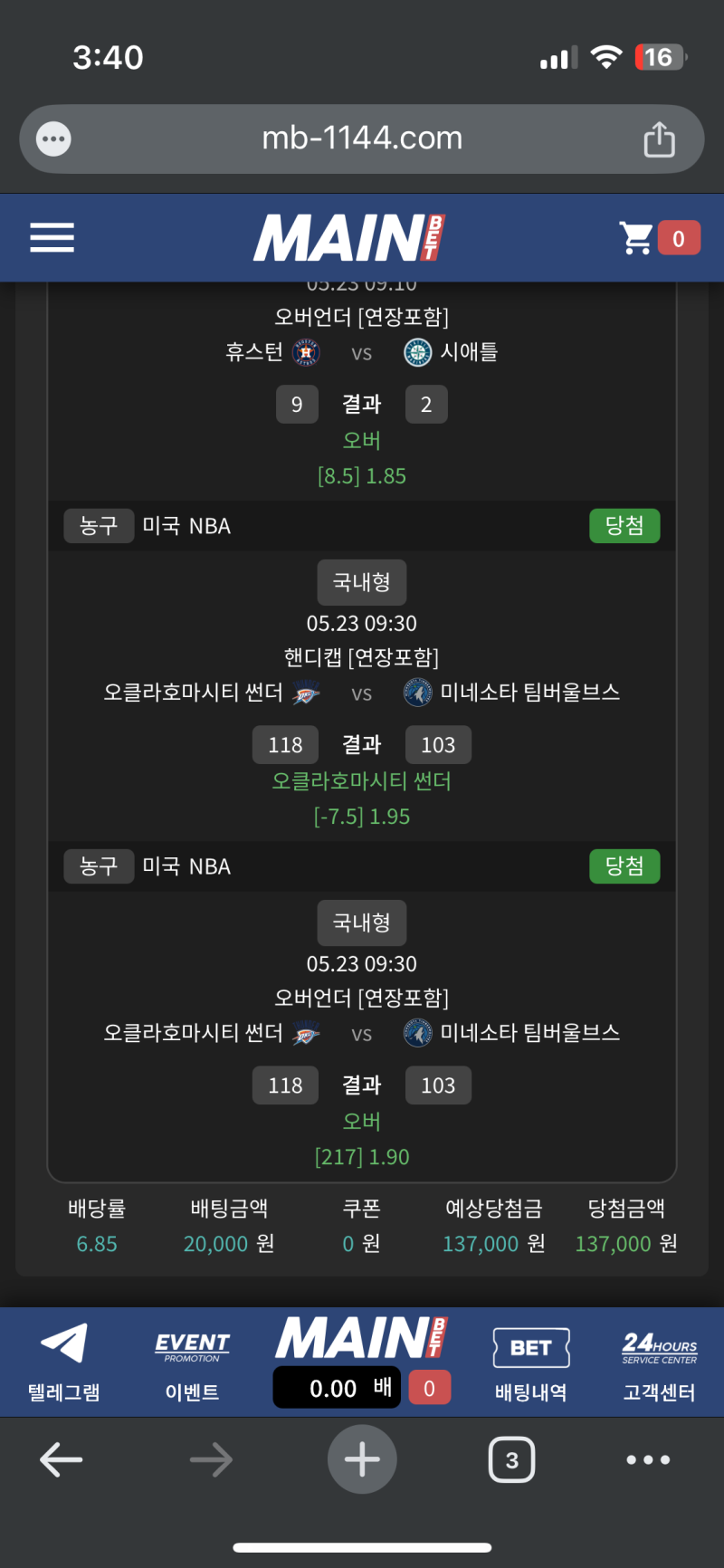
Task: Go back with the browser arrow
Action: pos(62,1459)
